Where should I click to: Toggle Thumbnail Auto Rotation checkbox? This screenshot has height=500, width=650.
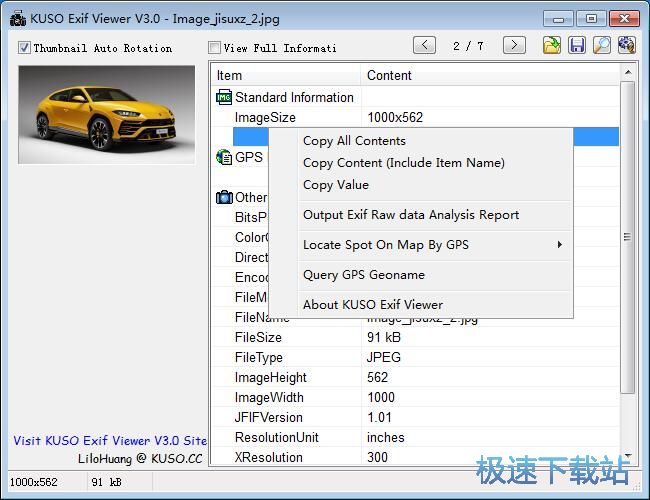[x=25, y=48]
